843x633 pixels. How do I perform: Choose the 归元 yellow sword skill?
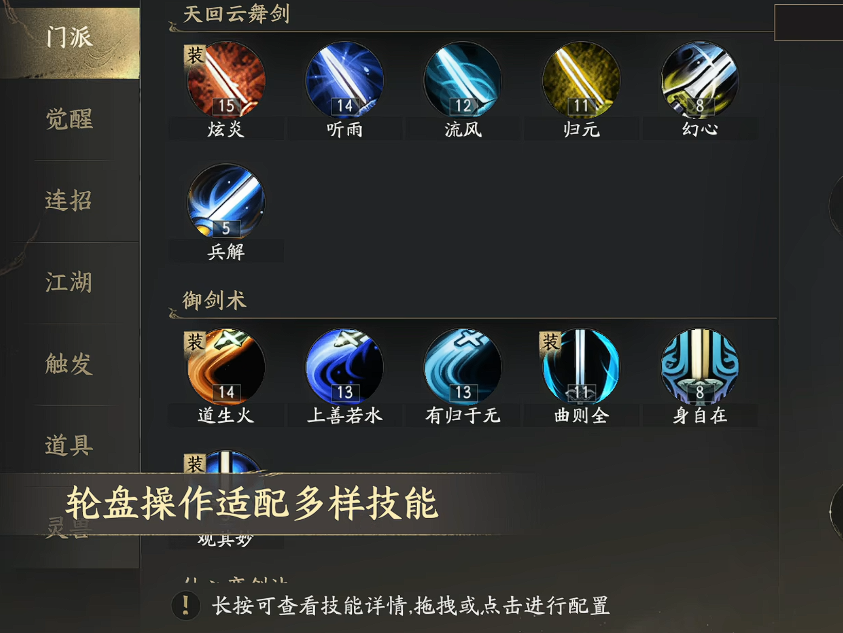581,80
